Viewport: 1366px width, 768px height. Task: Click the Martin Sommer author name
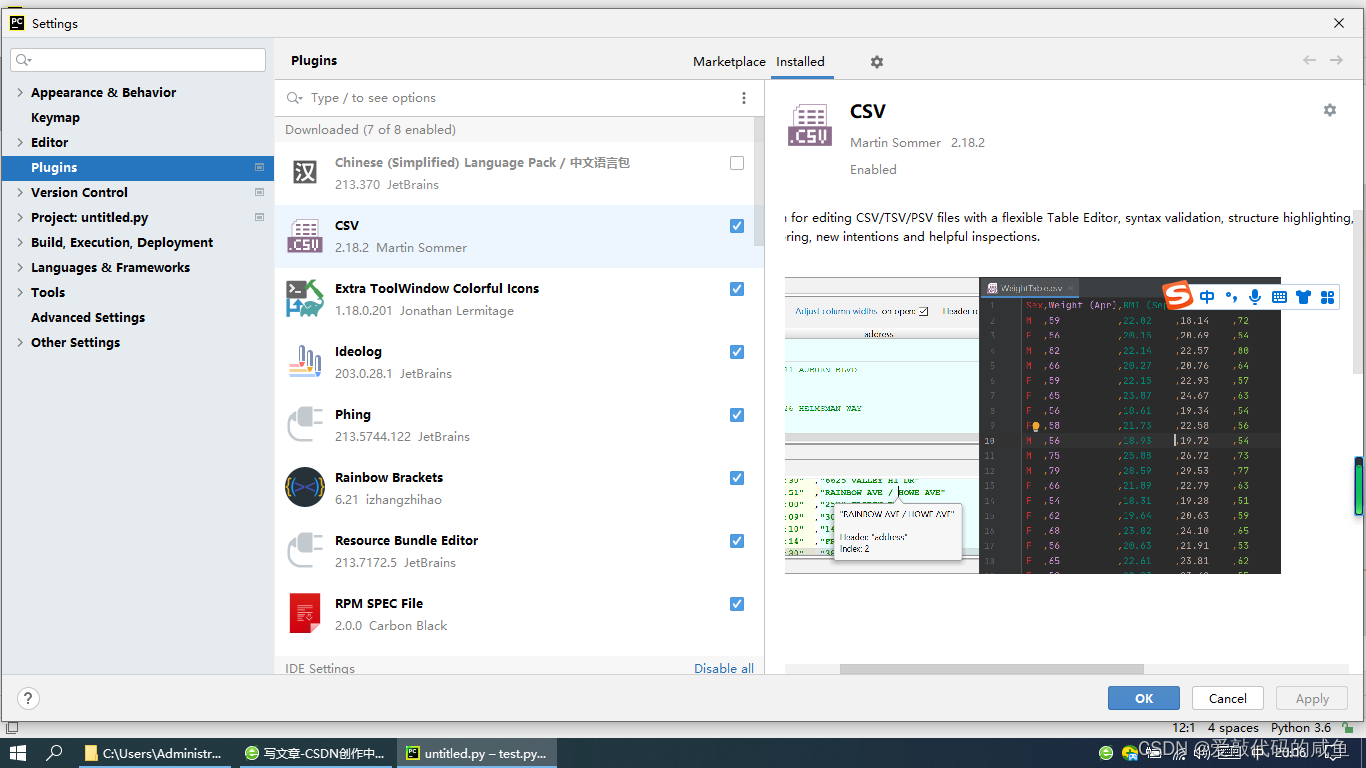click(x=895, y=142)
